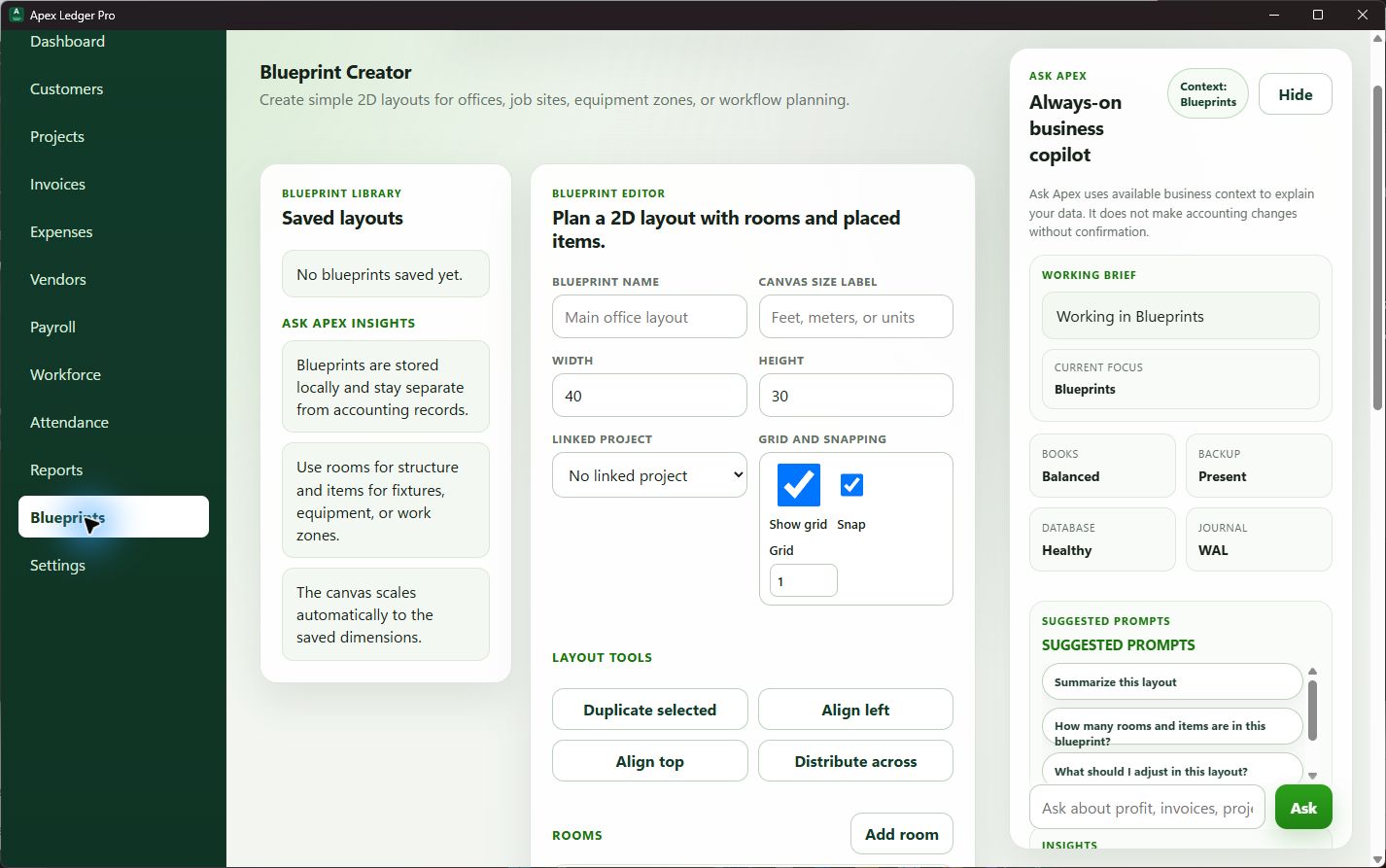Click suggested prompts scroll down arrow
This screenshot has height=868, width=1386.
coord(1312,776)
